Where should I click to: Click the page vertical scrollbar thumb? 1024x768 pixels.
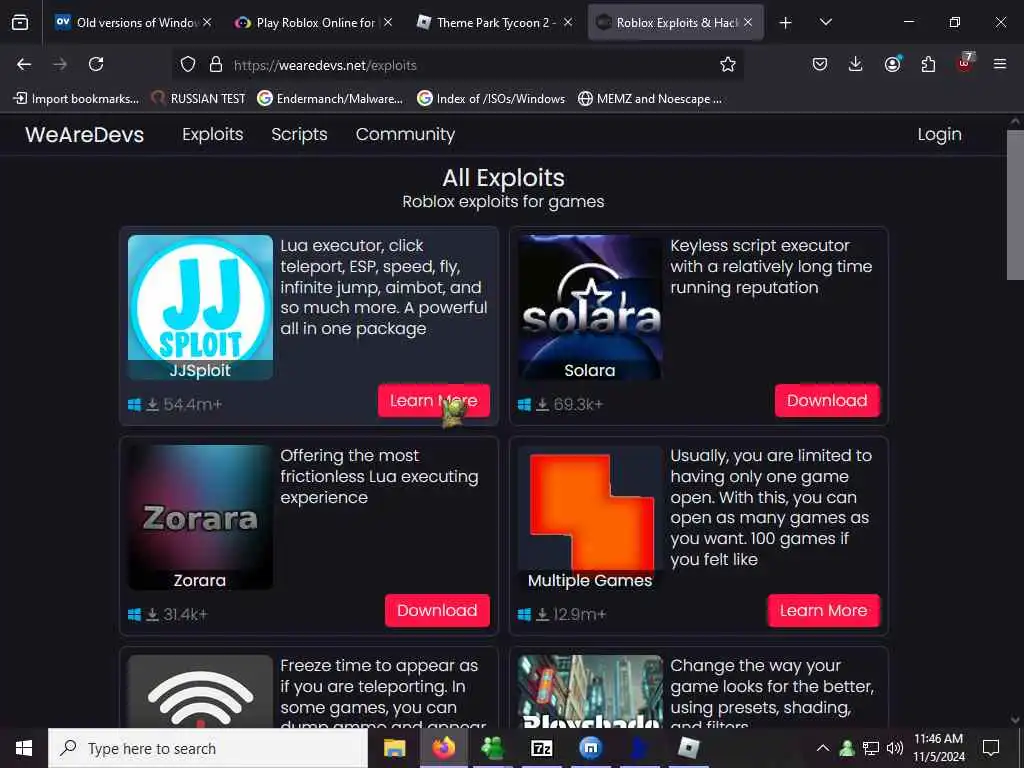click(x=1015, y=205)
